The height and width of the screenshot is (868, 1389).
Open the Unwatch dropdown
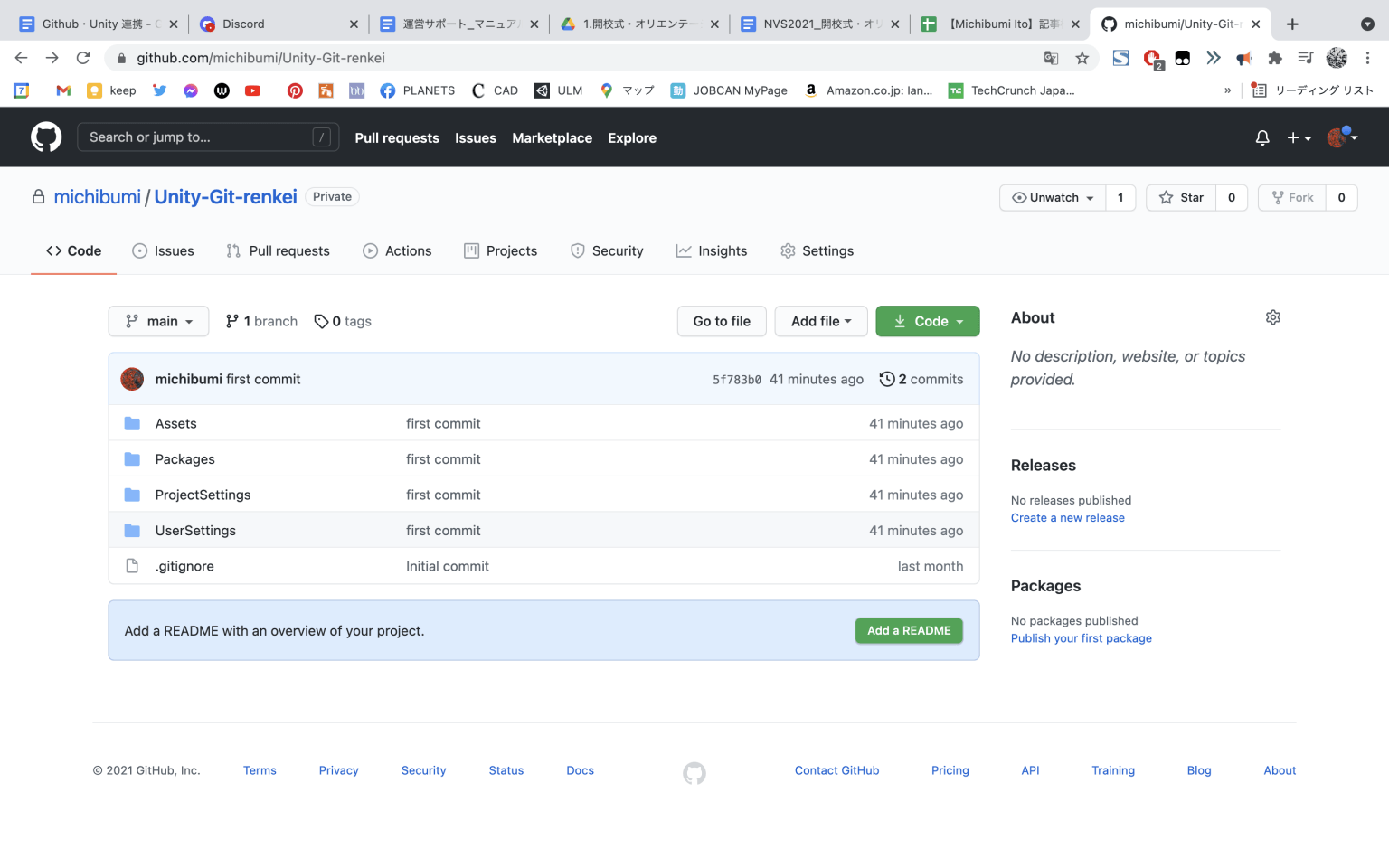1052,197
